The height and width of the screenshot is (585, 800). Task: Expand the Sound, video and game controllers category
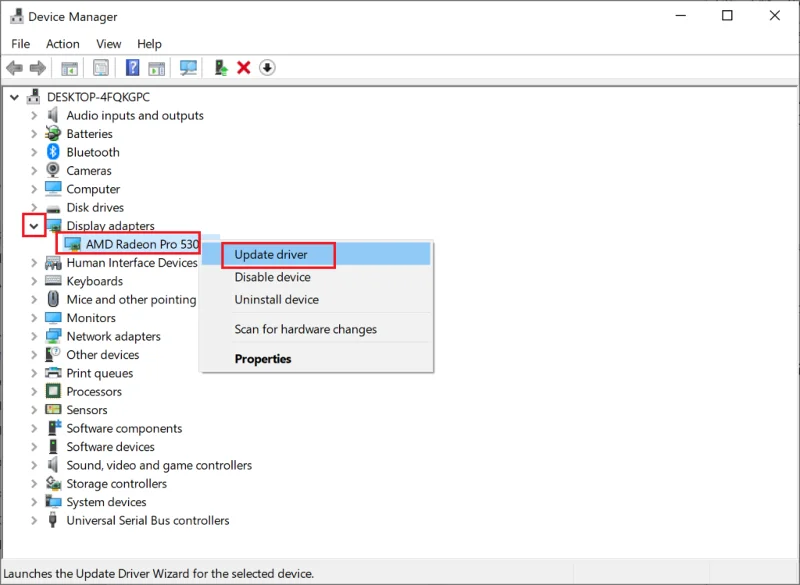pos(34,465)
